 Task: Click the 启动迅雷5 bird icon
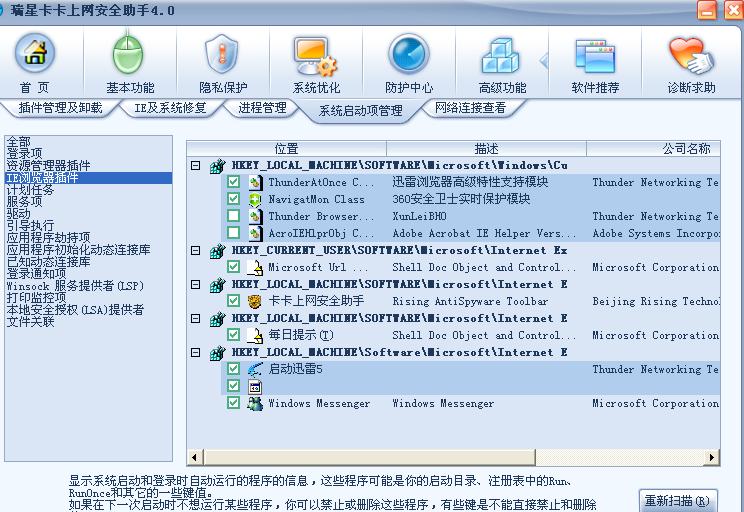click(255, 369)
